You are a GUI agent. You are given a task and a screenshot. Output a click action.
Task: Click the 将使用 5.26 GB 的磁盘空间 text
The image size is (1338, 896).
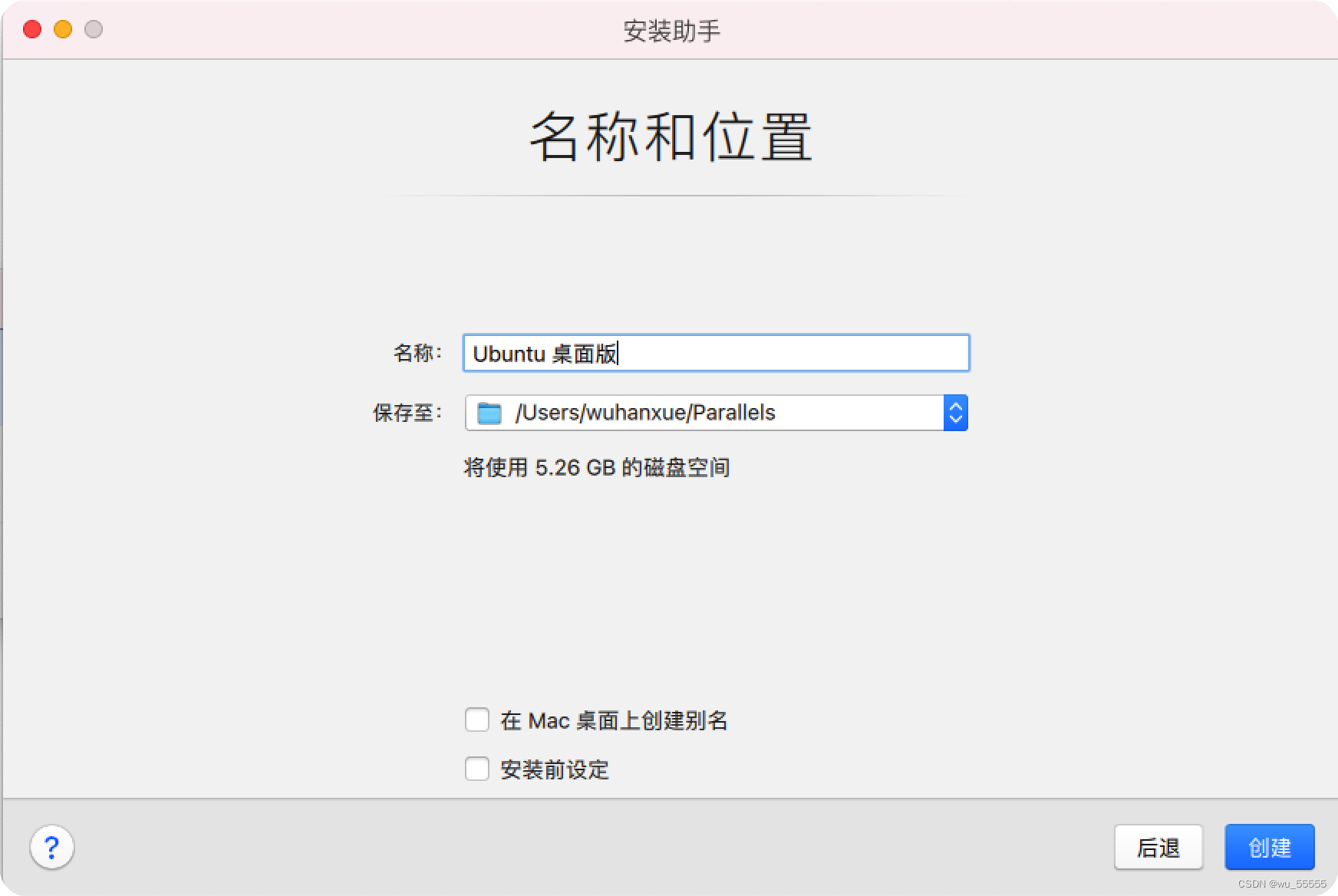click(x=597, y=467)
